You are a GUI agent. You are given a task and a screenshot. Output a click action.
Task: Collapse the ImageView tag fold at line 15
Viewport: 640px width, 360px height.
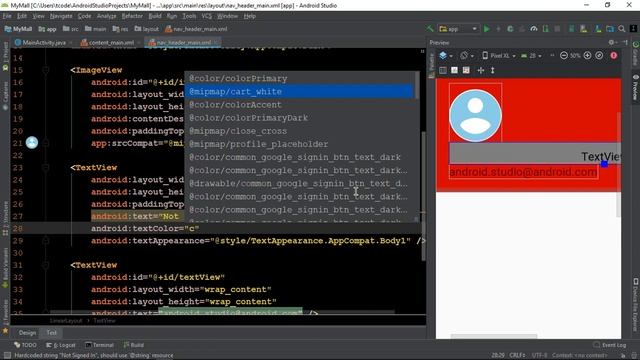(46, 70)
